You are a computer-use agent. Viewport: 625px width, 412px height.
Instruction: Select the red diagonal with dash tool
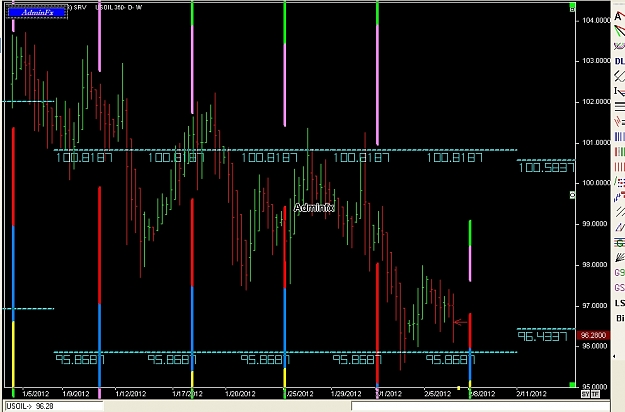[619, 121]
